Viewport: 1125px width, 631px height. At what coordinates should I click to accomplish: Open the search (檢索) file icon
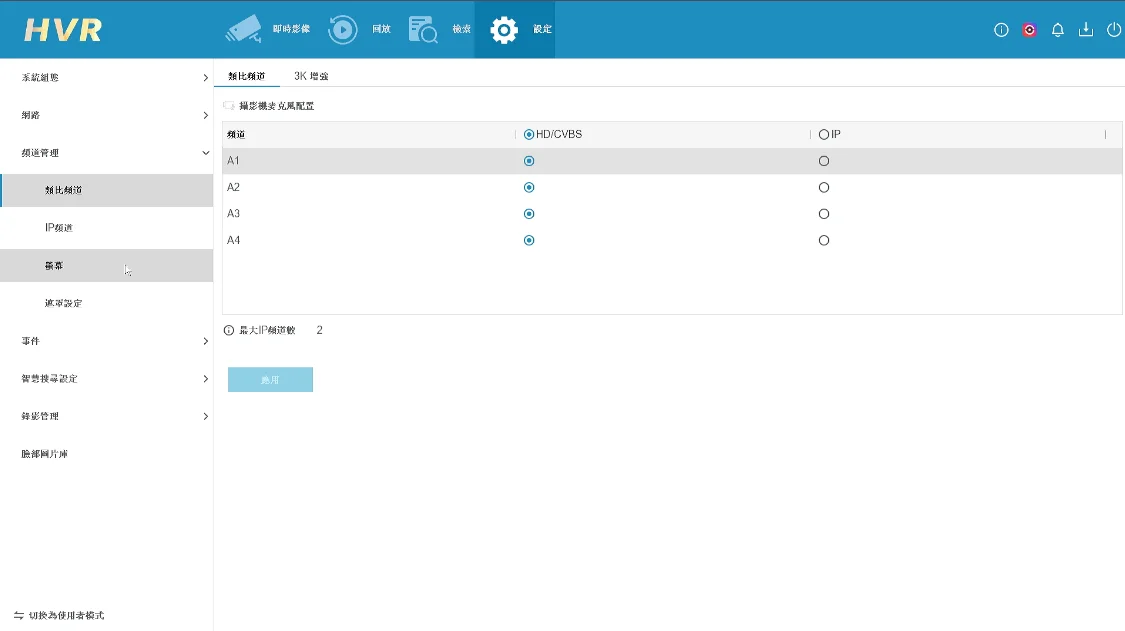(423, 29)
